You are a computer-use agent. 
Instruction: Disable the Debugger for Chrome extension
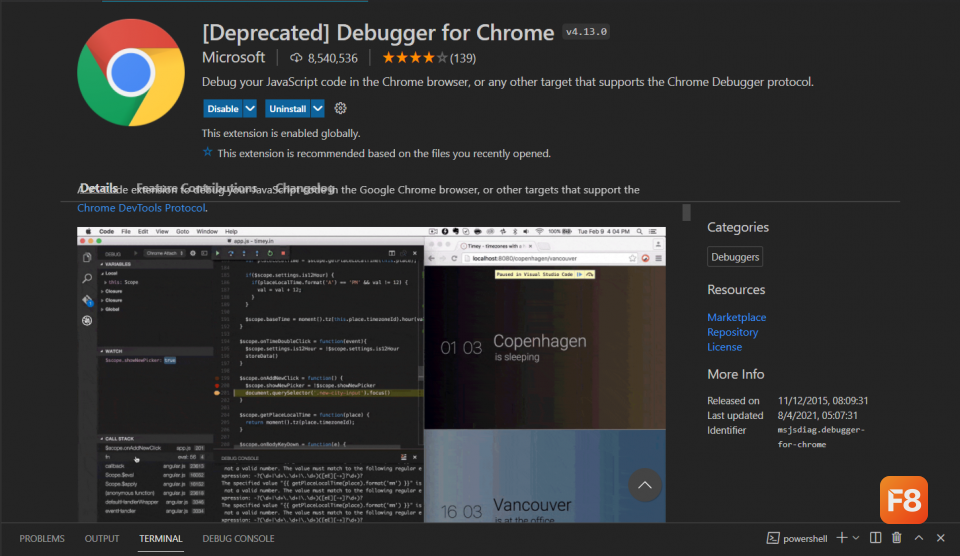click(223, 108)
